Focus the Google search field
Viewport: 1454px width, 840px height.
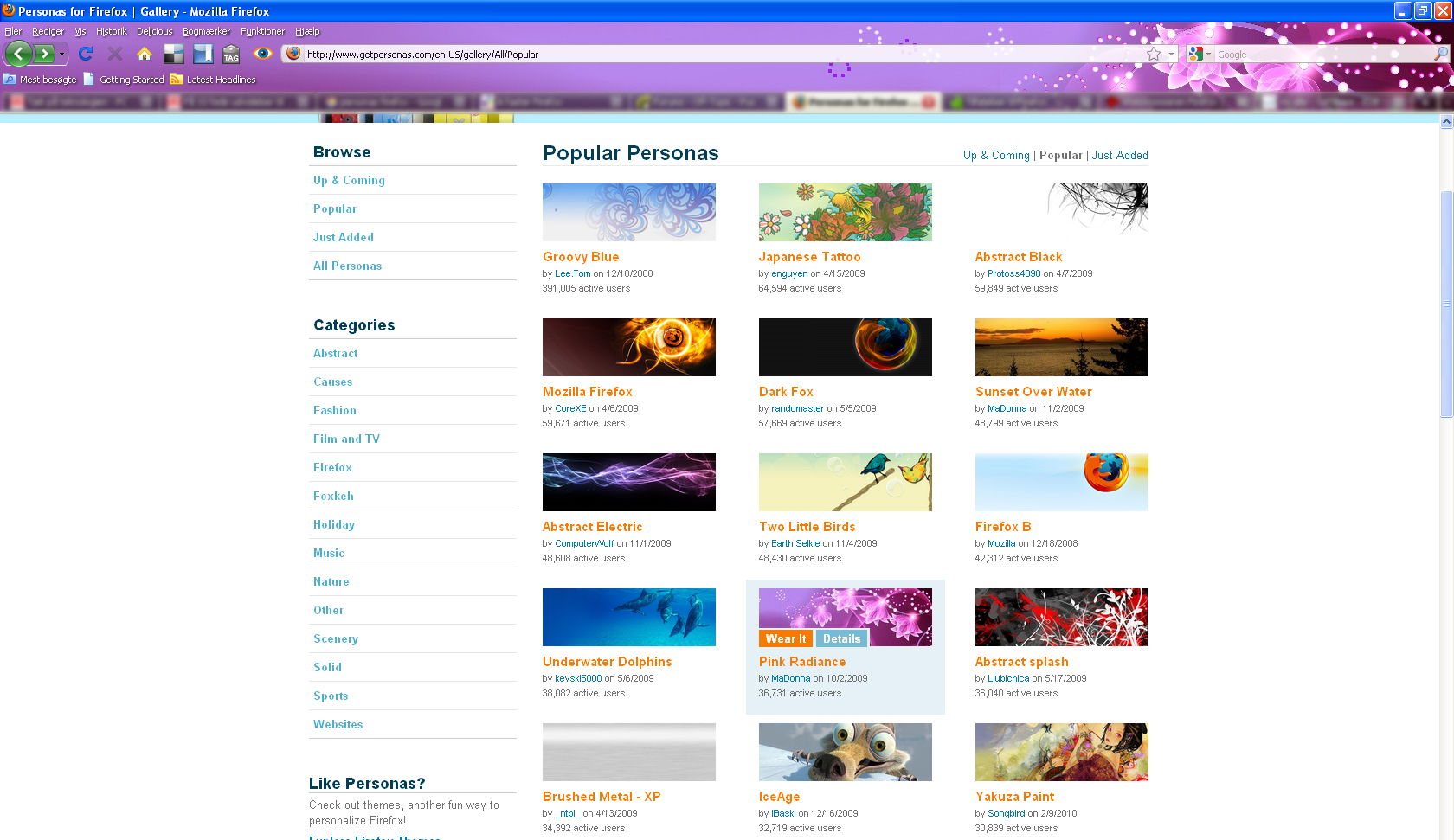[1324, 55]
